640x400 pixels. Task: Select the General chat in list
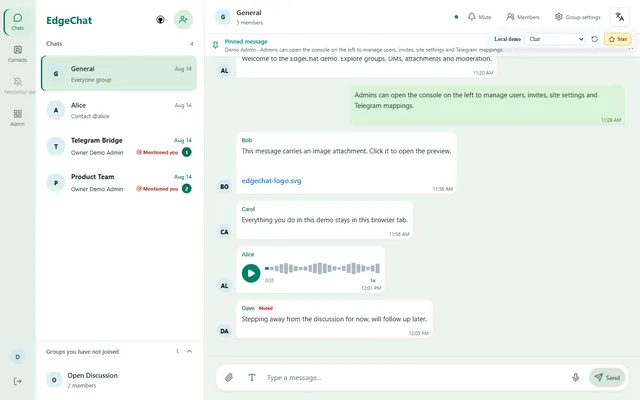[119, 73]
